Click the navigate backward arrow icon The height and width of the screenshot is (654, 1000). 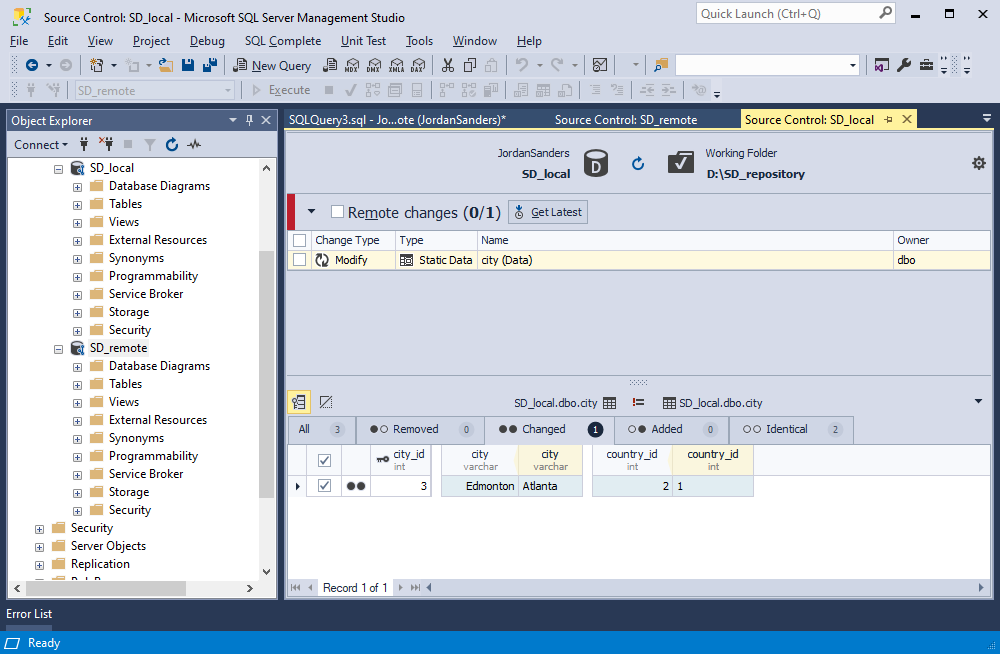[x=31, y=65]
